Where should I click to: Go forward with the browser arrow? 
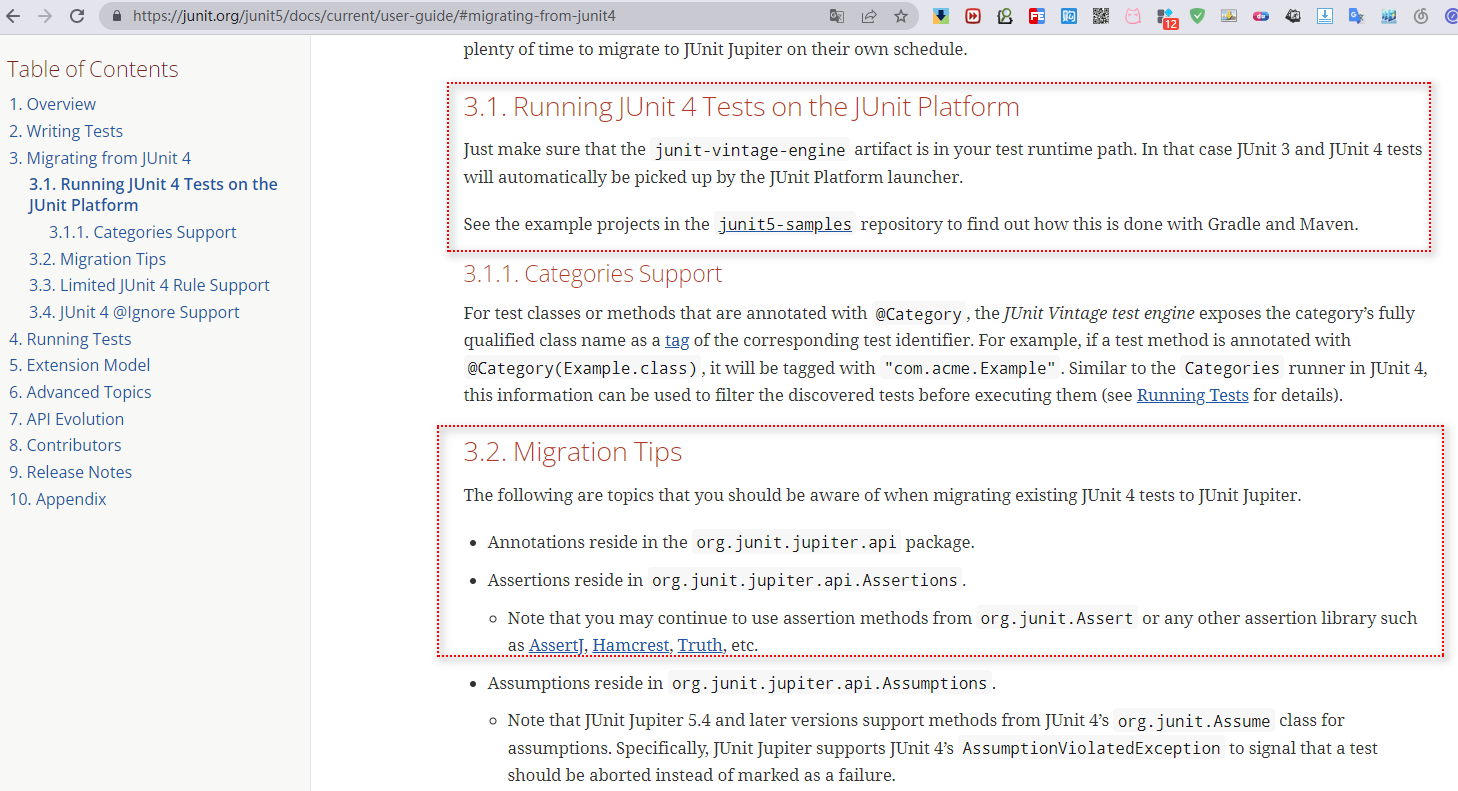(x=45, y=16)
